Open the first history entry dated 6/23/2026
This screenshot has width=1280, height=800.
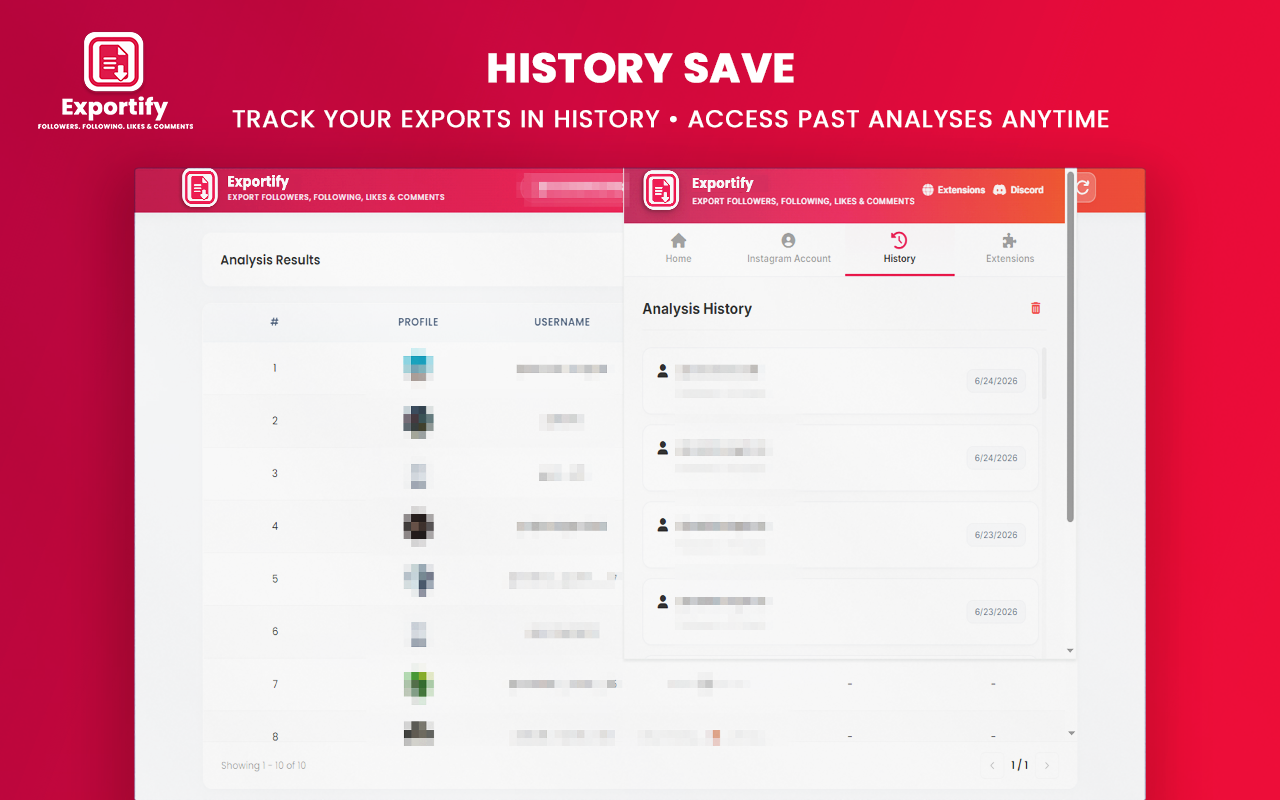click(x=840, y=535)
